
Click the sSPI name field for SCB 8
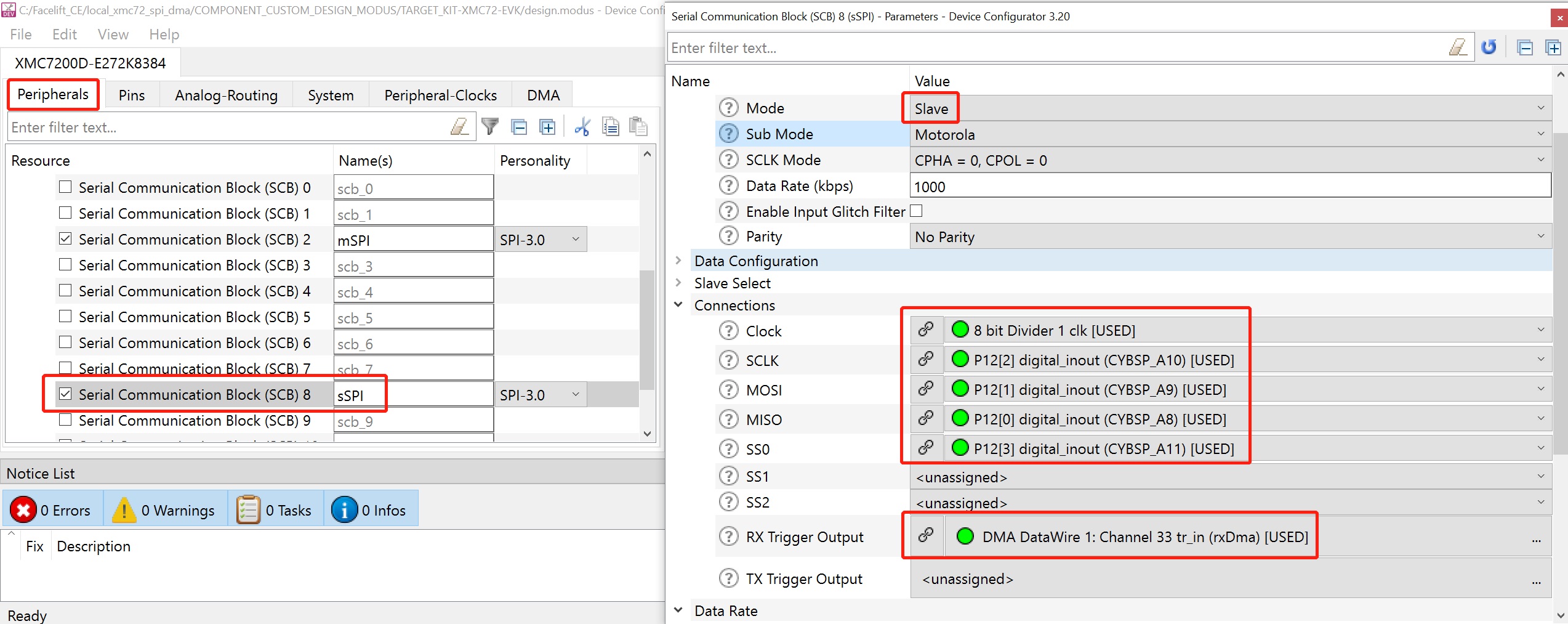click(x=414, y=395)
